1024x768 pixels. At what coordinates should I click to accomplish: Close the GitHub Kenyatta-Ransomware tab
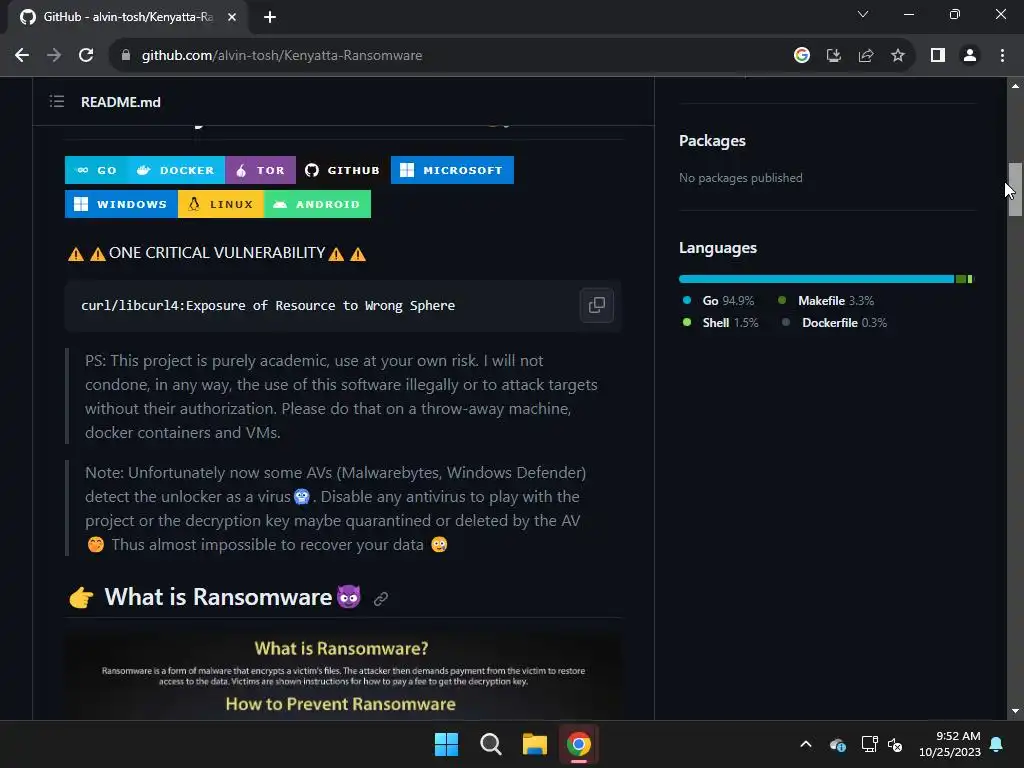click(x=231, y=17)
